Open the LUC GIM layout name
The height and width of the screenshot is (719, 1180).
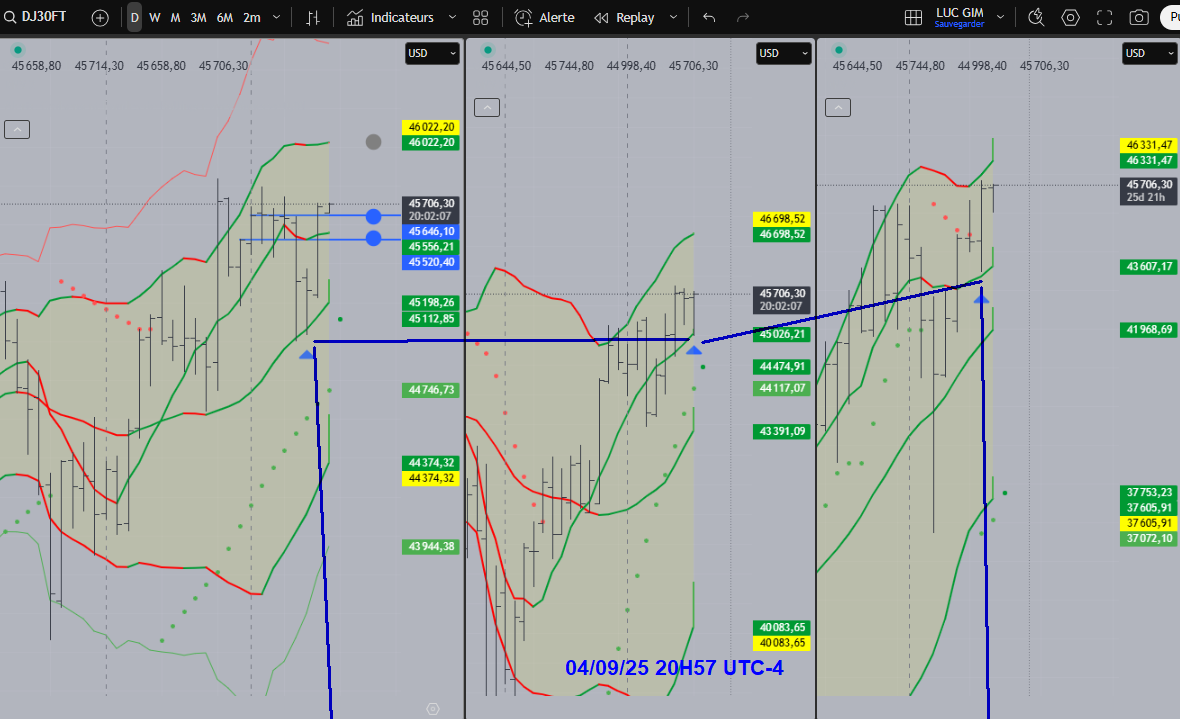click(x=960, y=13)
